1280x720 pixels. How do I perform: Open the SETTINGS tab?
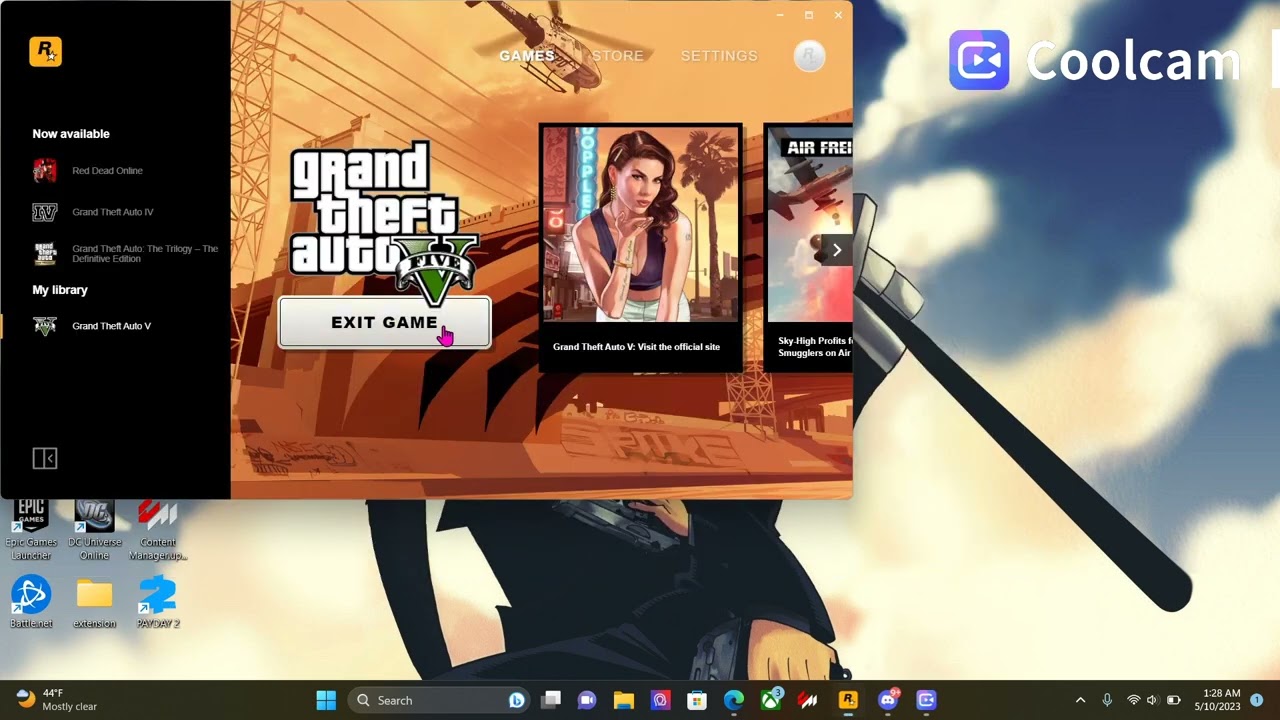tap(719, 56)
